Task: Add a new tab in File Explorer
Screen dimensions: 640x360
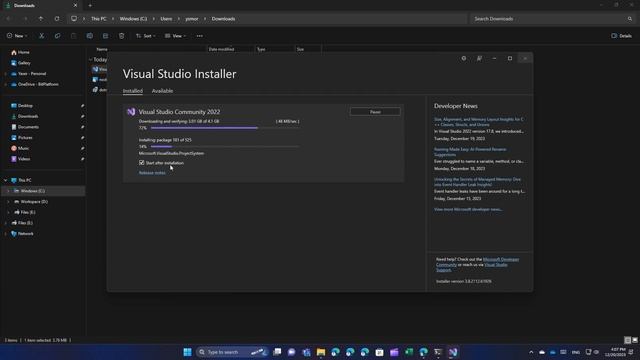Action: tap(90, 6)
